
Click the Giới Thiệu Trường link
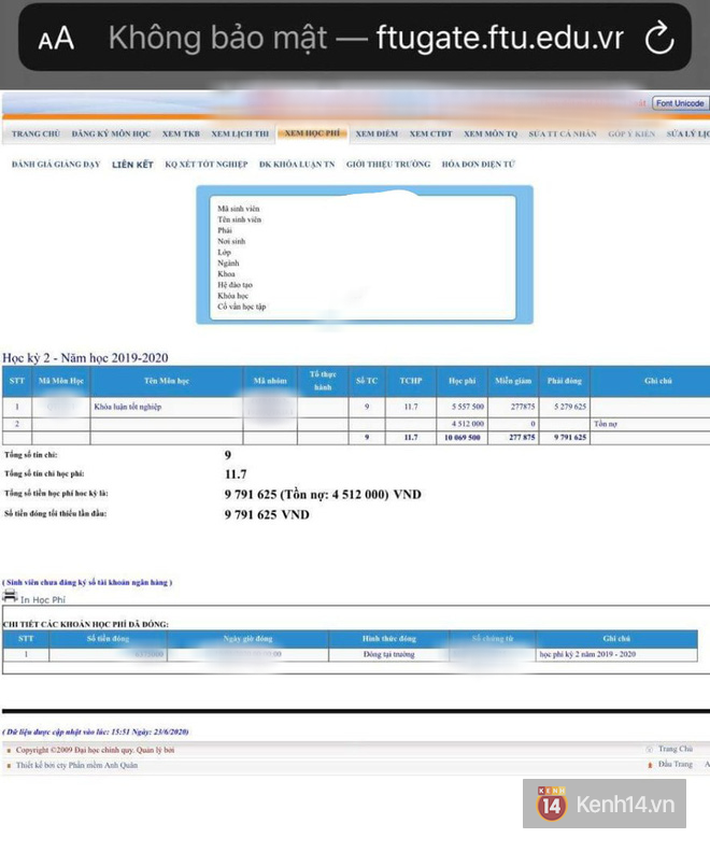[388, 164]
